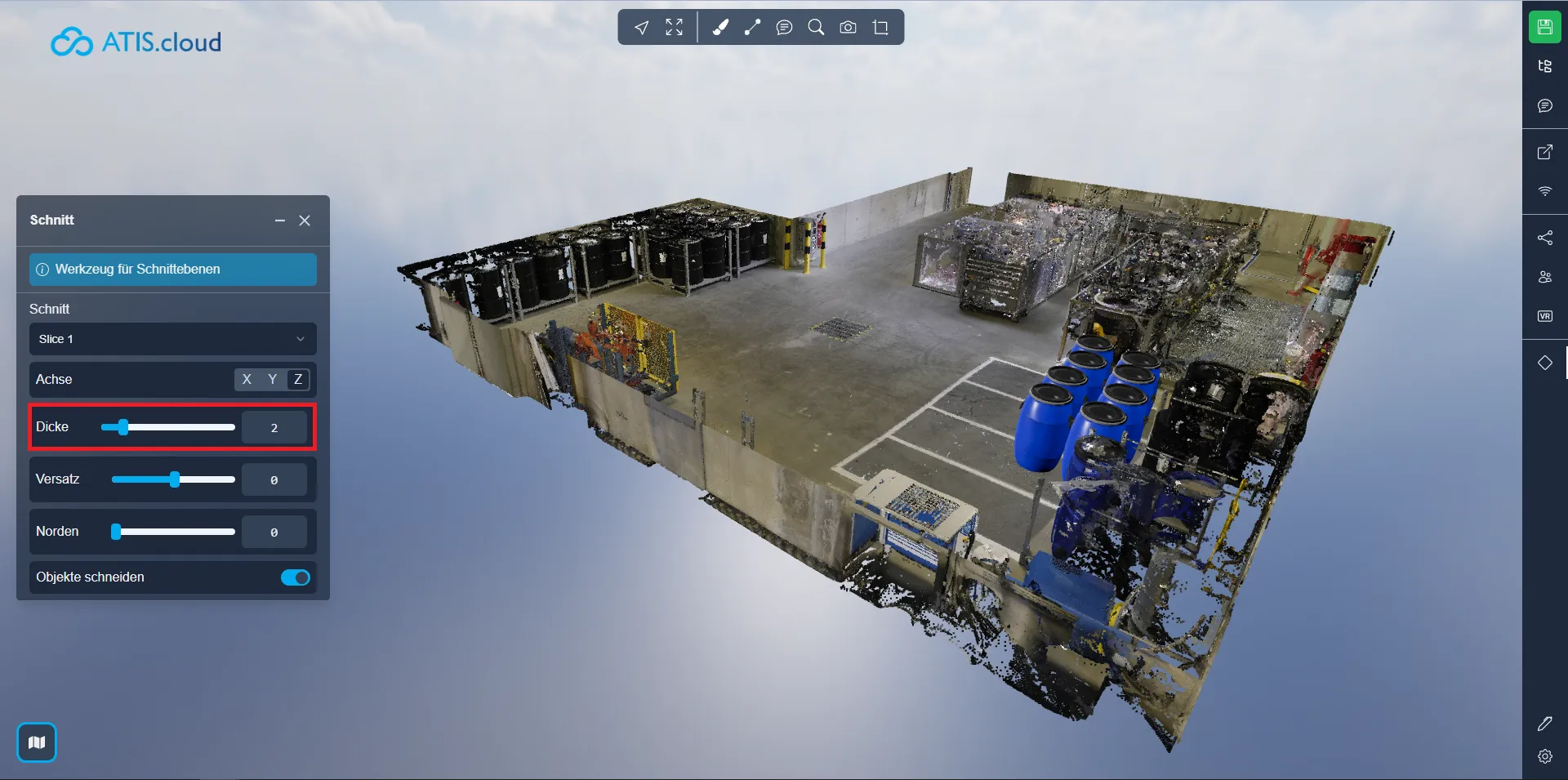Click the magnifier search icon

tap(816, 28)
